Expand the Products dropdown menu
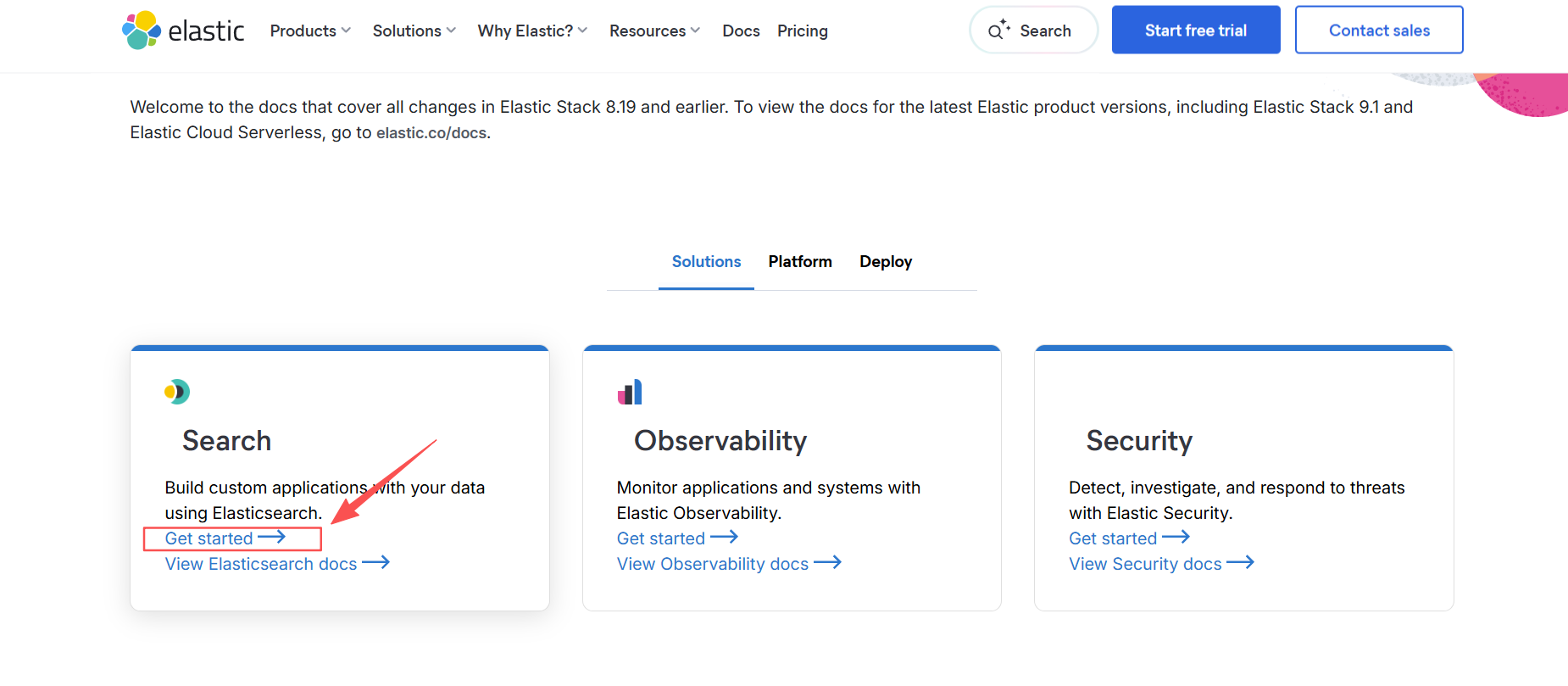This screenshot has height=686, width=1568. (x=310, y=31)
